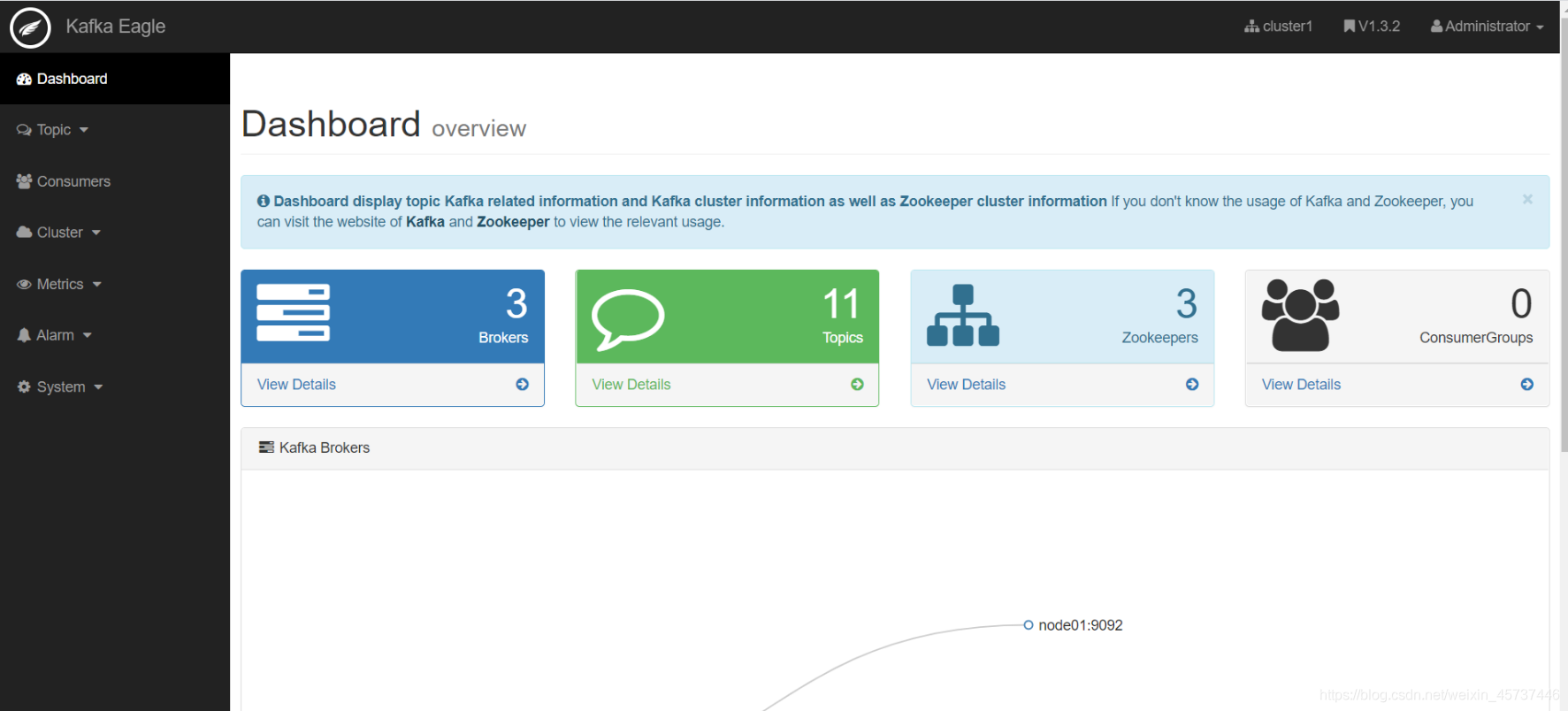Click the Zookeepers label on card

(x=1159, y=338)
